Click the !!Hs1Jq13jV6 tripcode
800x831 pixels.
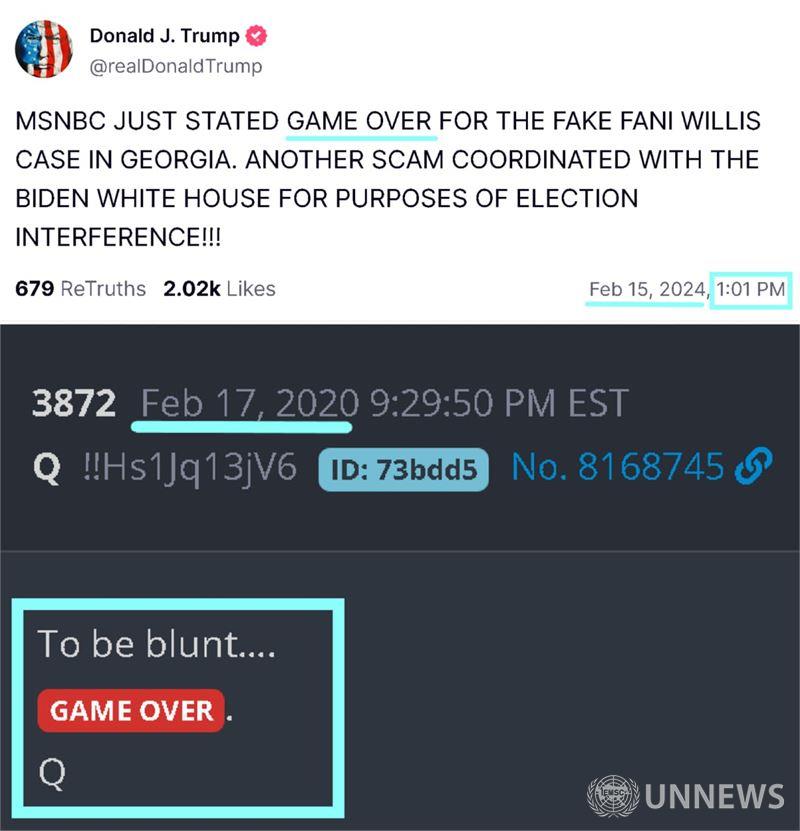[190, 468]
